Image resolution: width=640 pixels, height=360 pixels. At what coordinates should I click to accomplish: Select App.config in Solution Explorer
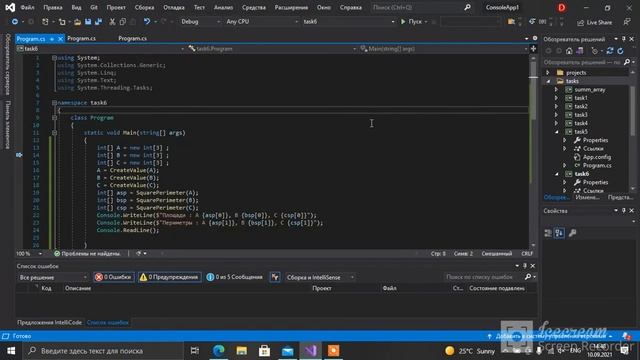[597, 157]
